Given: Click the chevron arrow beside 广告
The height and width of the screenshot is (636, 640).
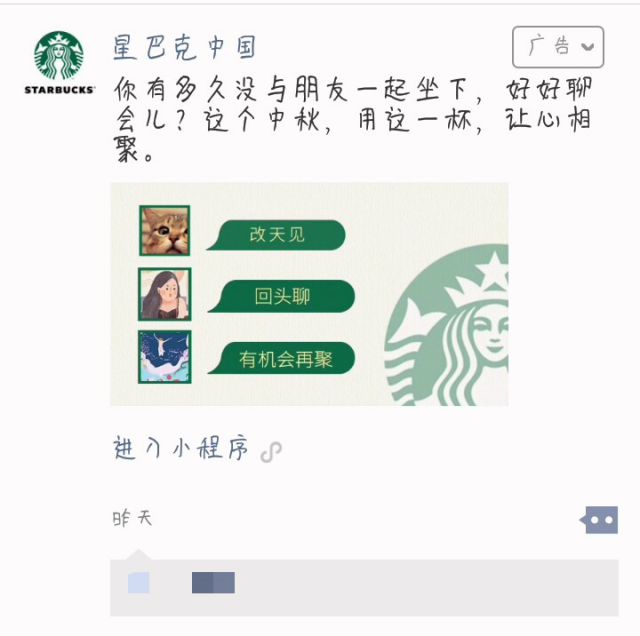Looking at the screenshot, I should click(x=587, y=47).
